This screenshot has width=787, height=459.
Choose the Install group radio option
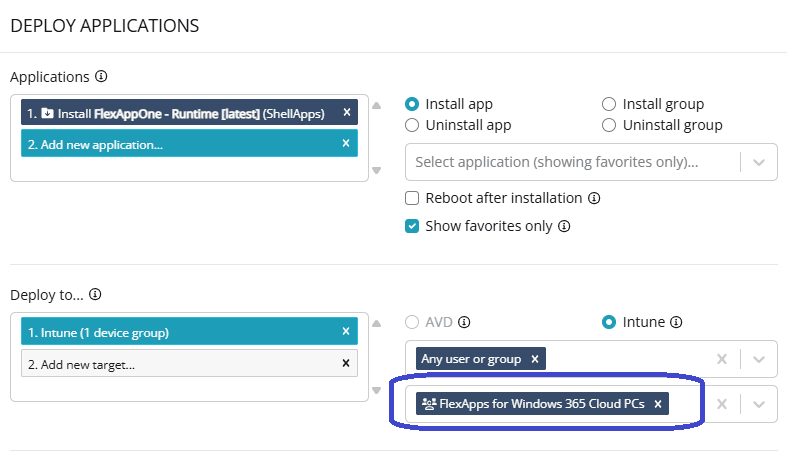click(x=609, y=104)
